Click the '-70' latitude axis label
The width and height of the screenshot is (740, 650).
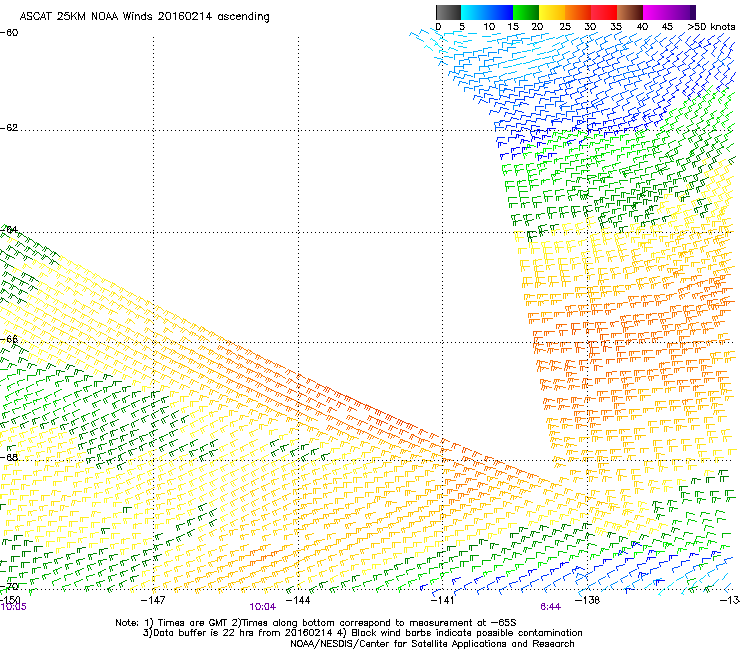[x=9, y=587]
